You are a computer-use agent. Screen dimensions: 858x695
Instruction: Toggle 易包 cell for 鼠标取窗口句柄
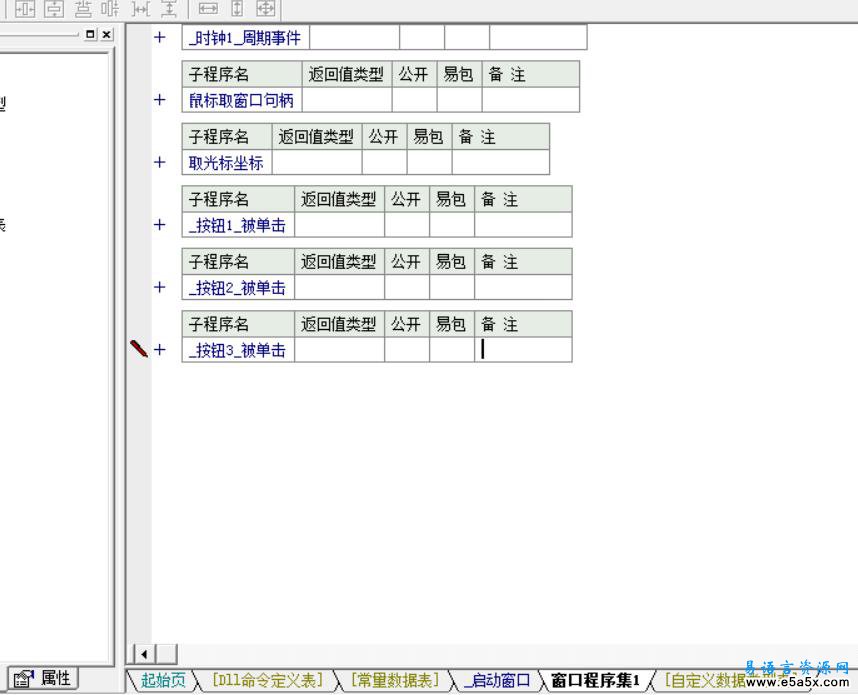tap(459, 100)
